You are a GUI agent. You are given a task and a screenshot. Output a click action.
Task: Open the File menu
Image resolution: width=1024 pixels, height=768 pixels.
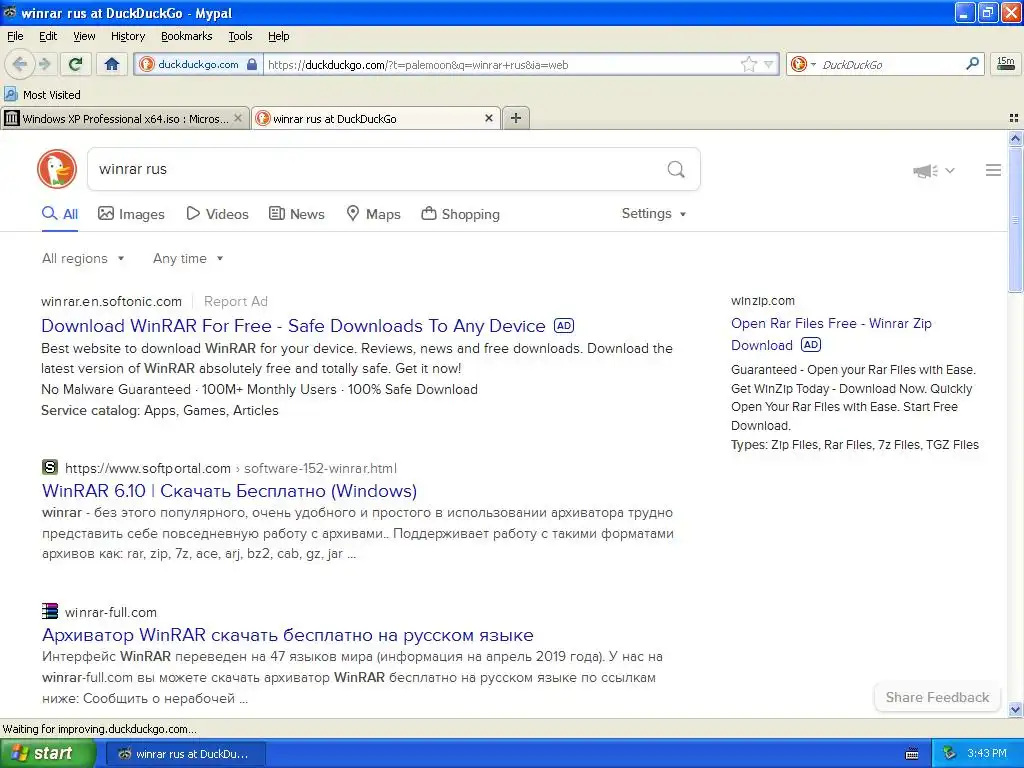coord(15,36)
